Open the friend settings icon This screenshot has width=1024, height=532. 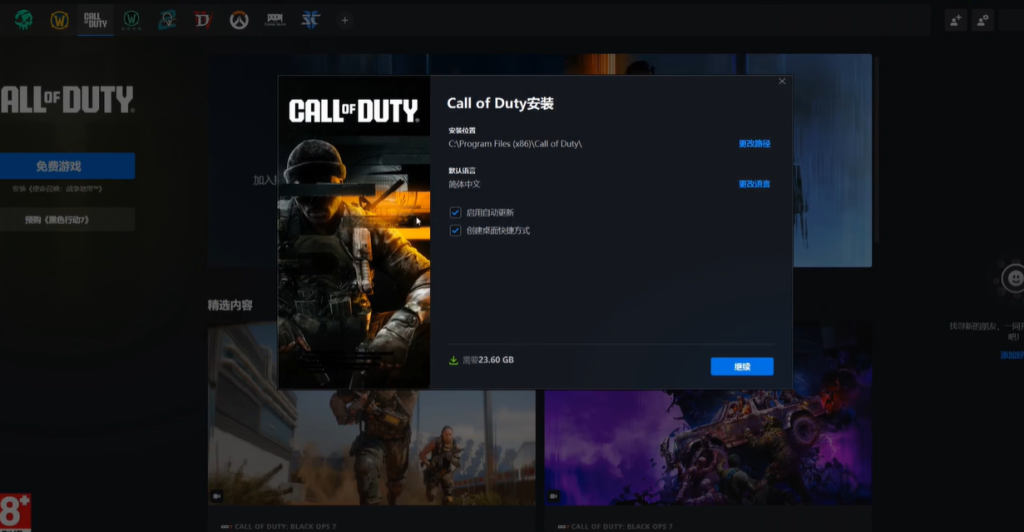pos(983,20)
